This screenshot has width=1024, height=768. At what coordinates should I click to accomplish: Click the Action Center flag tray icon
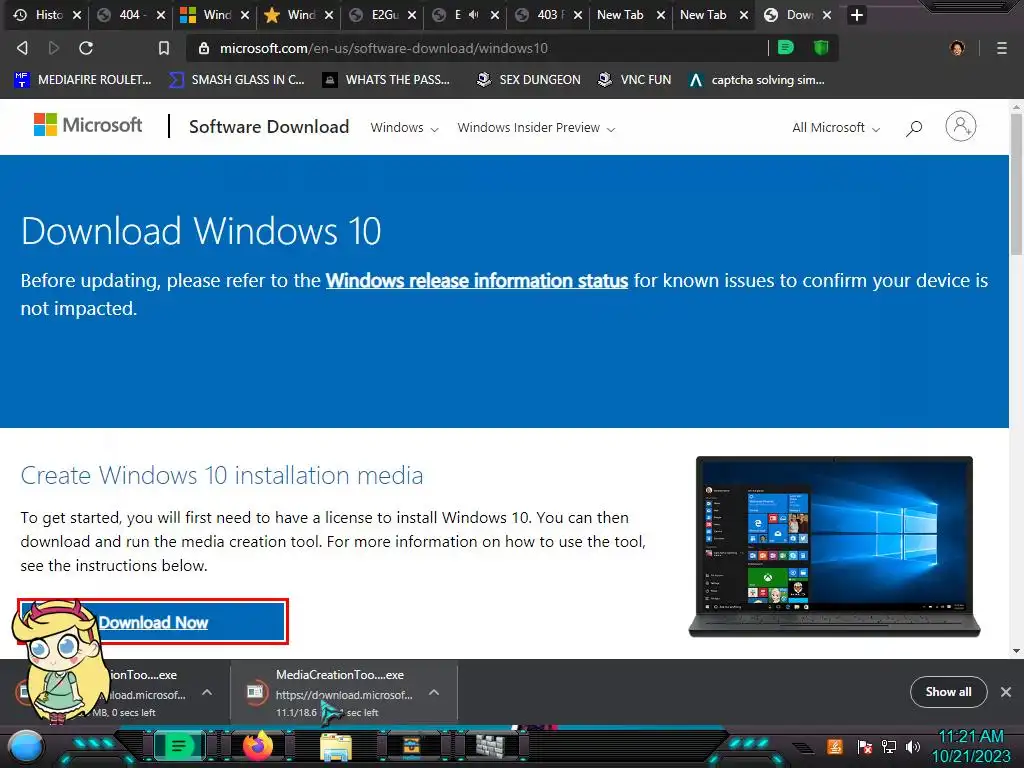click(864, 746)
